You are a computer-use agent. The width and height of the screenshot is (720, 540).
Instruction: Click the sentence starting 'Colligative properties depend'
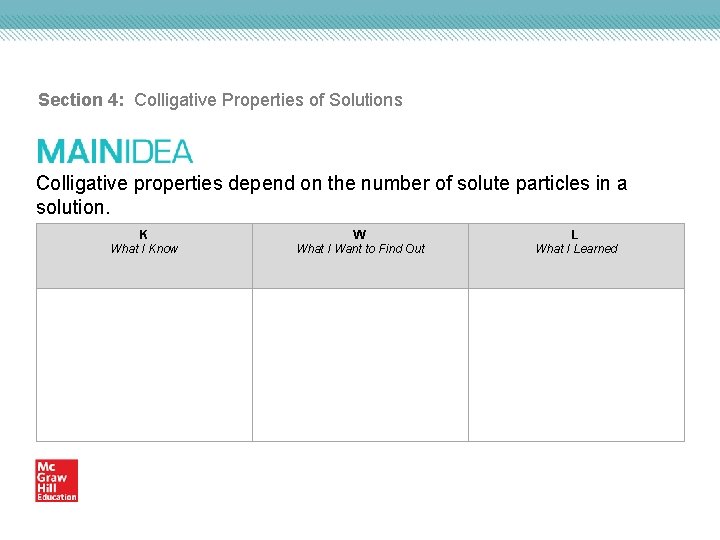(331, 184)
